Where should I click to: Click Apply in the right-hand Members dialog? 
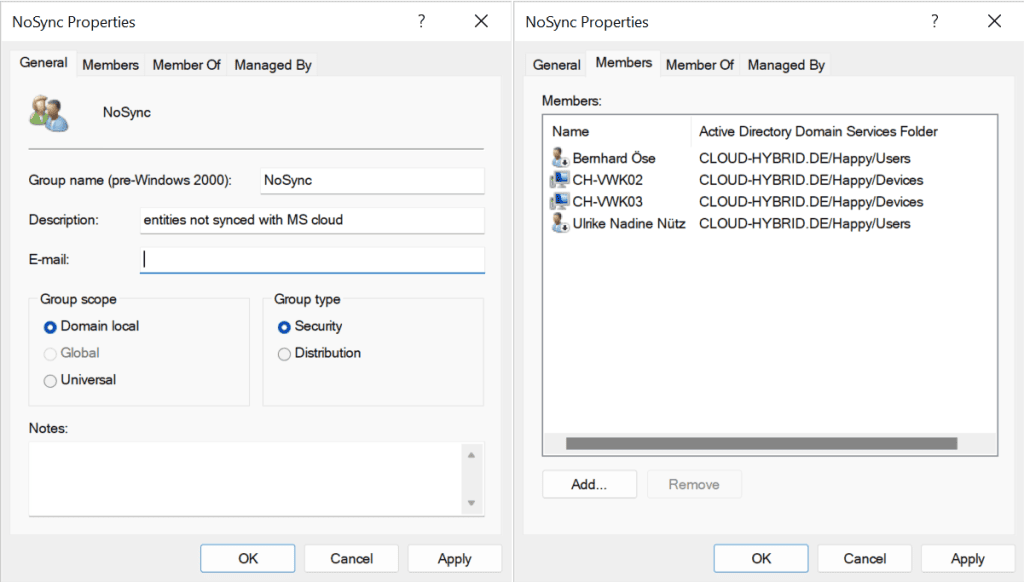[x=967, y=559]
